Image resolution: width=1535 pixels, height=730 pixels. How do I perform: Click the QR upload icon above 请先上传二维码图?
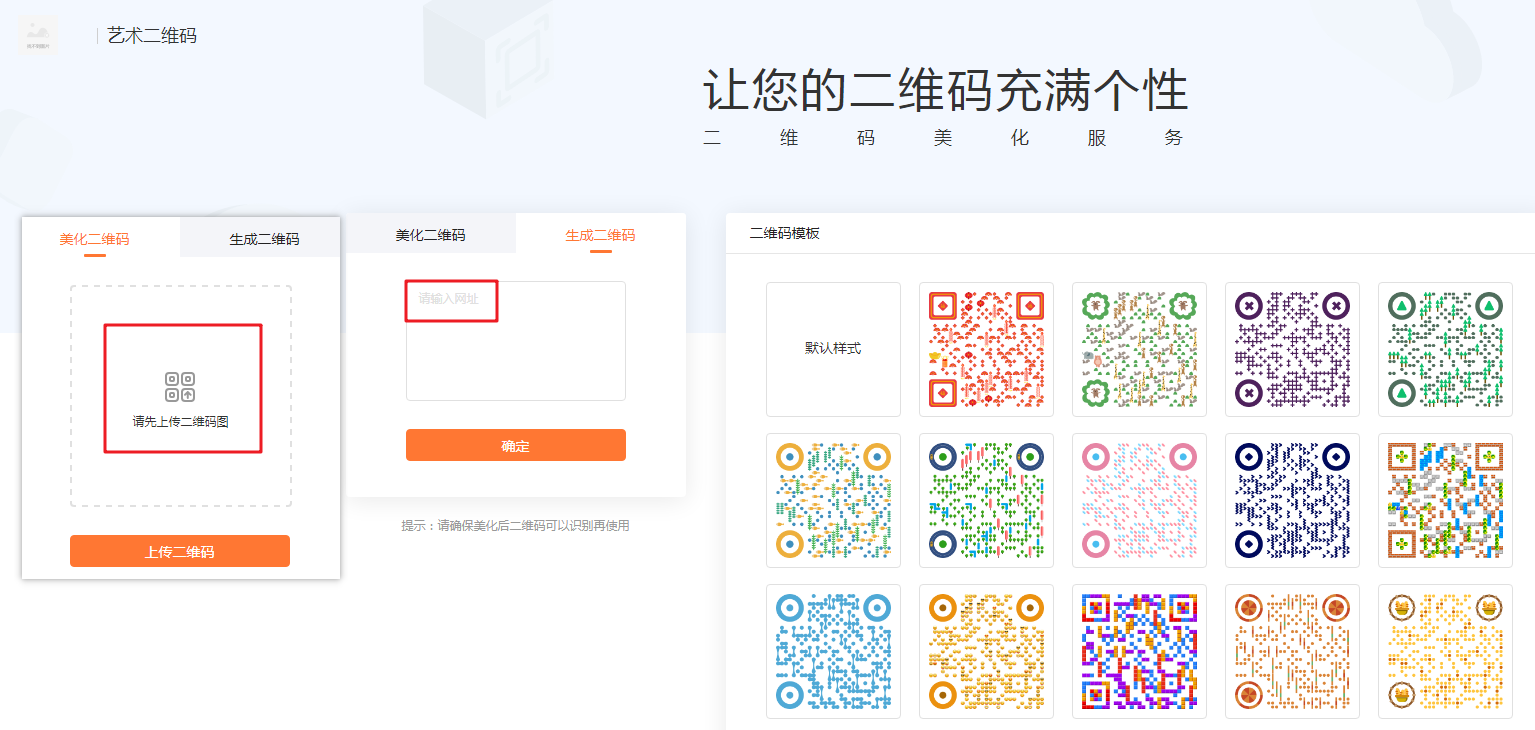pos(180,387)
